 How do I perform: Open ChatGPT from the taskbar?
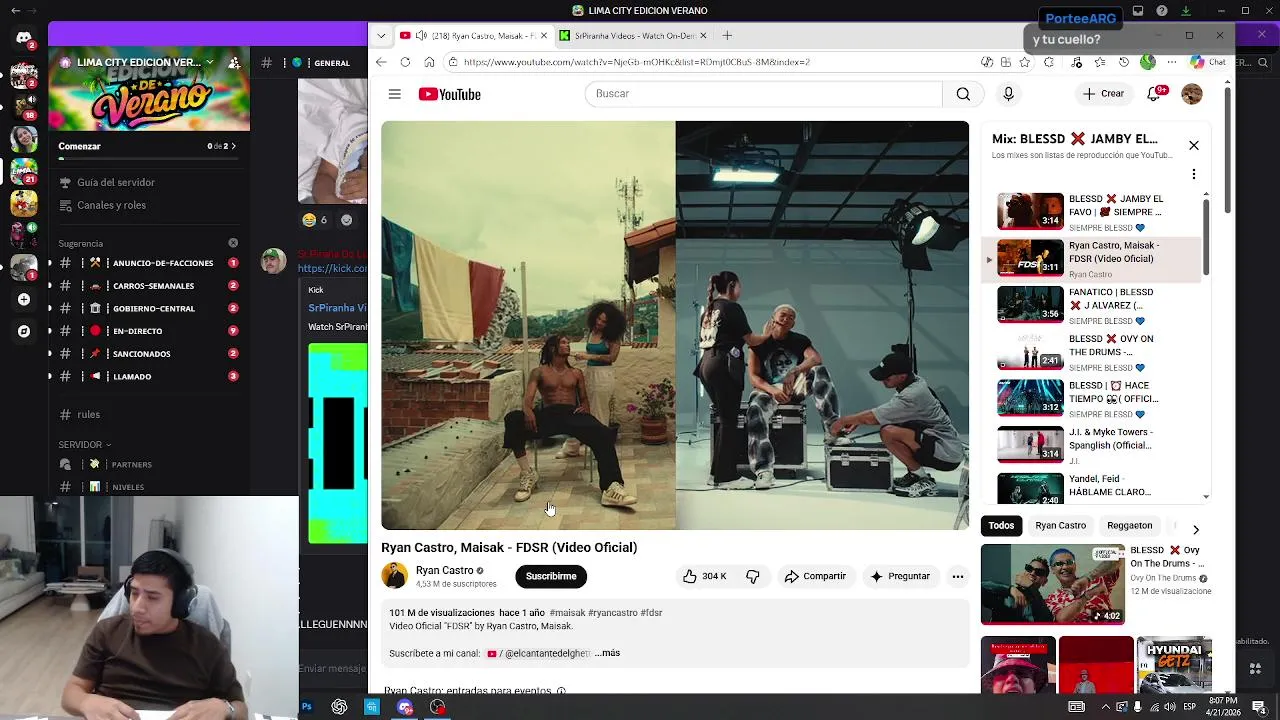click(x=339, y=707)
